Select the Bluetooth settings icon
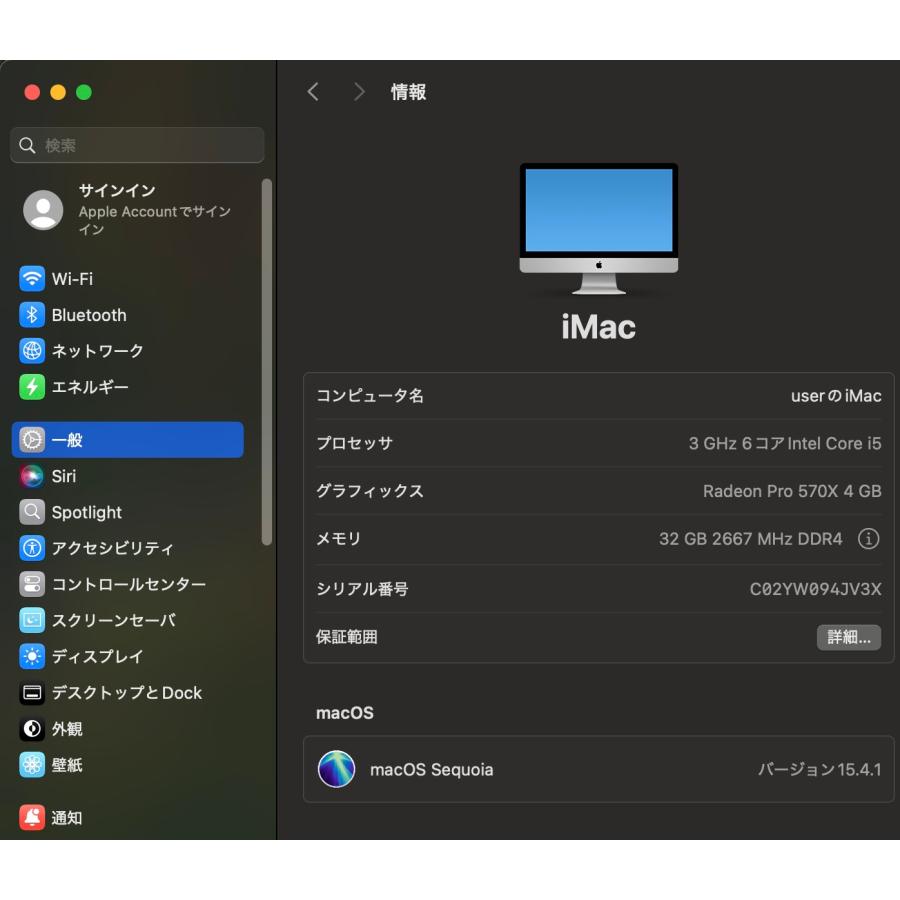 (27, 315)
